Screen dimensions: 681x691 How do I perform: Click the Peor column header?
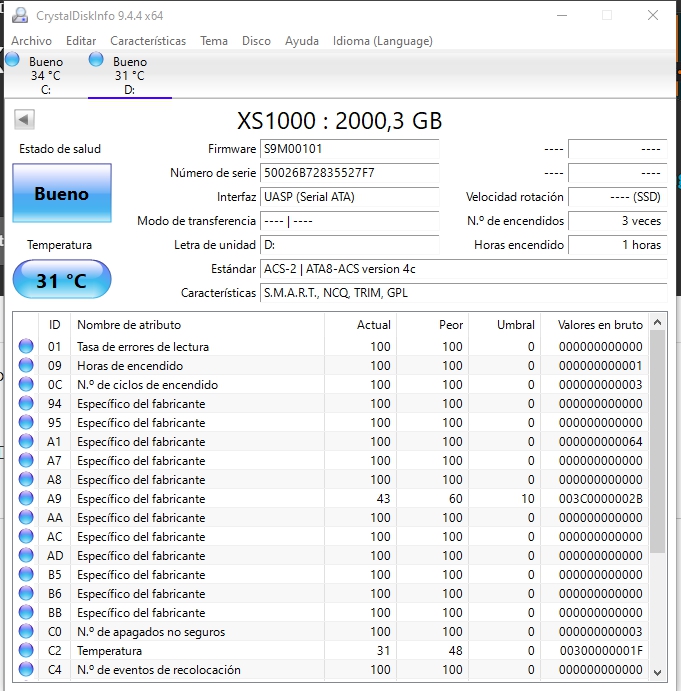[432, 325]
